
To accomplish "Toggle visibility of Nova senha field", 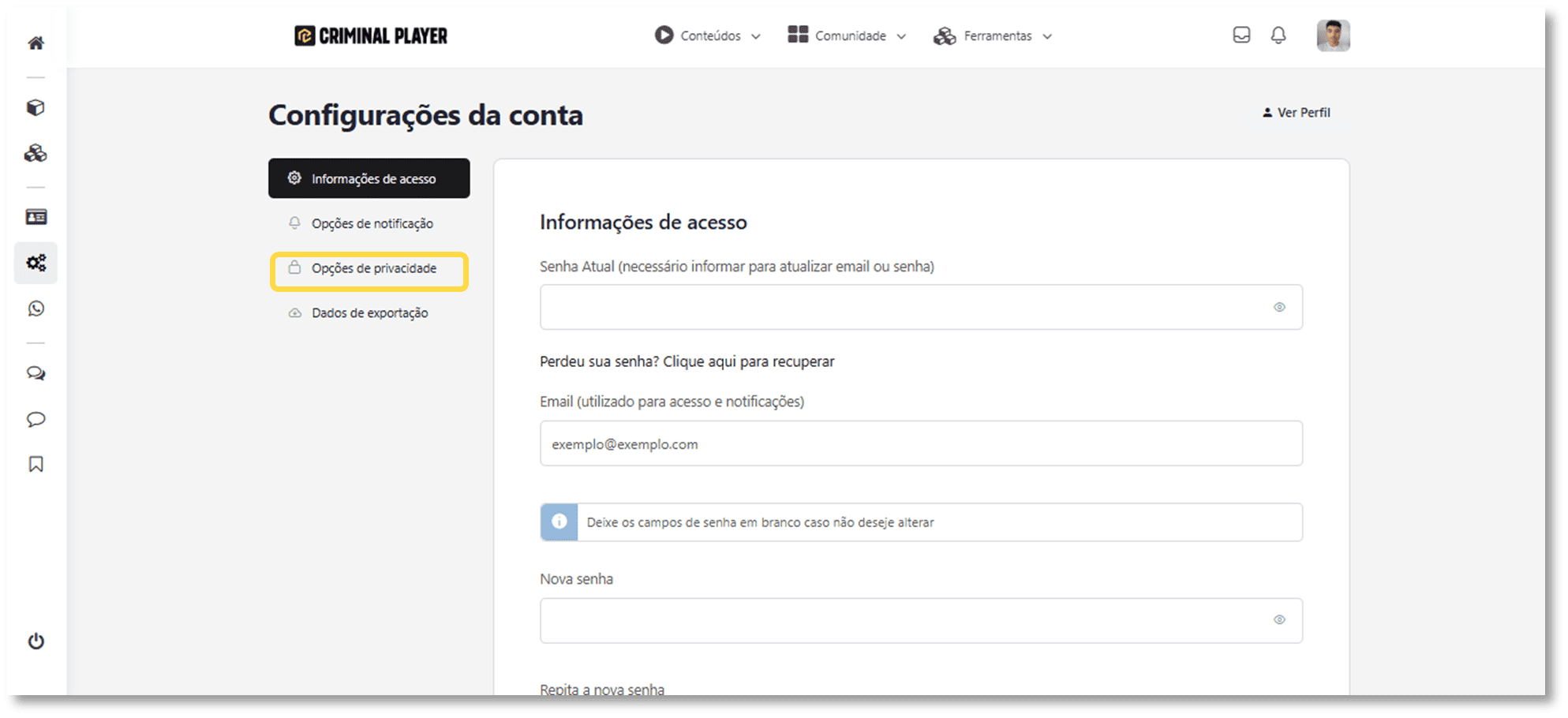I will (x=1278, y=620).
